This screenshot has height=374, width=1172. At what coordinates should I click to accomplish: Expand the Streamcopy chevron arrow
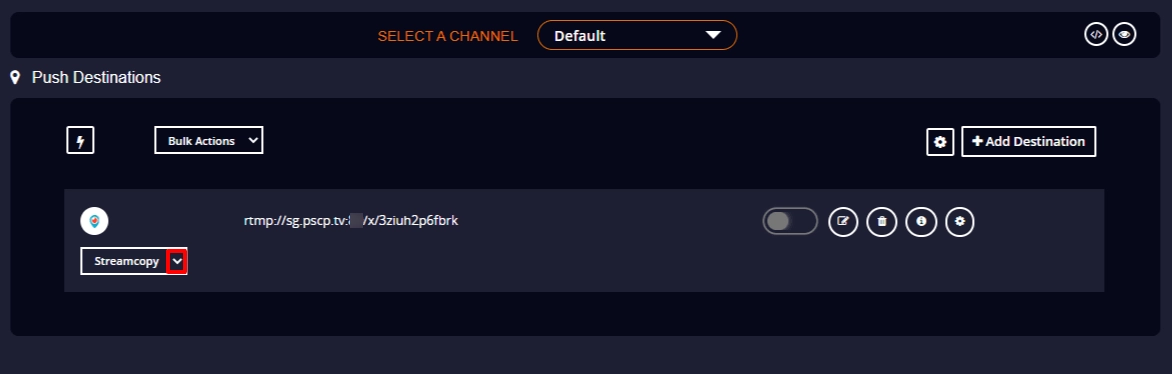click(x=177, y=261)
